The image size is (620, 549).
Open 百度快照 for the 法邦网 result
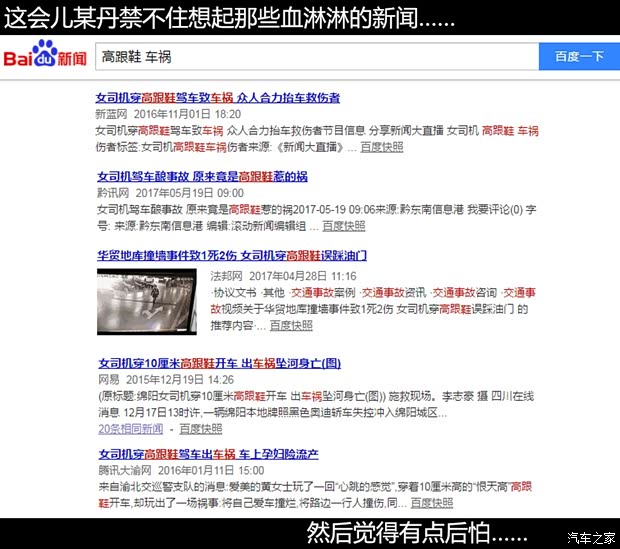[291, 326]
